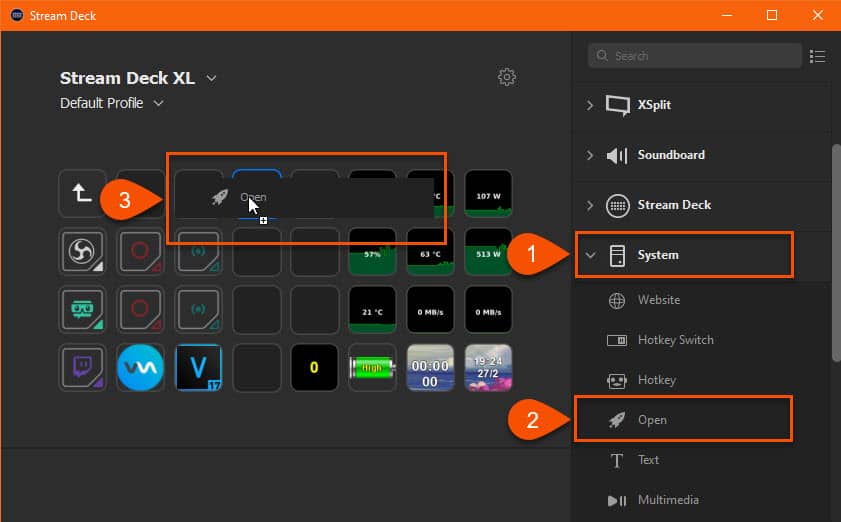Select the Hotkey action label
The height and width of the screenshot is (522, 841).
click(x=656, y=380)
